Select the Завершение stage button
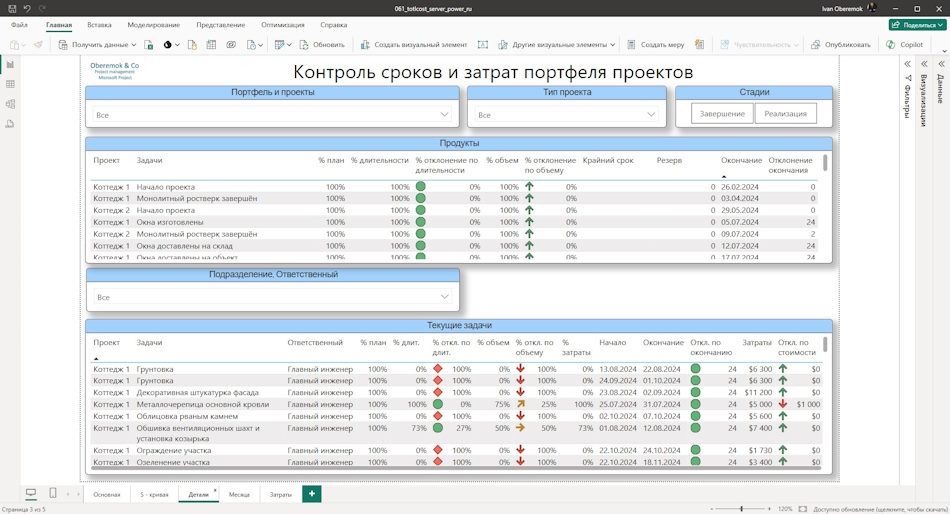 point(722,113)
